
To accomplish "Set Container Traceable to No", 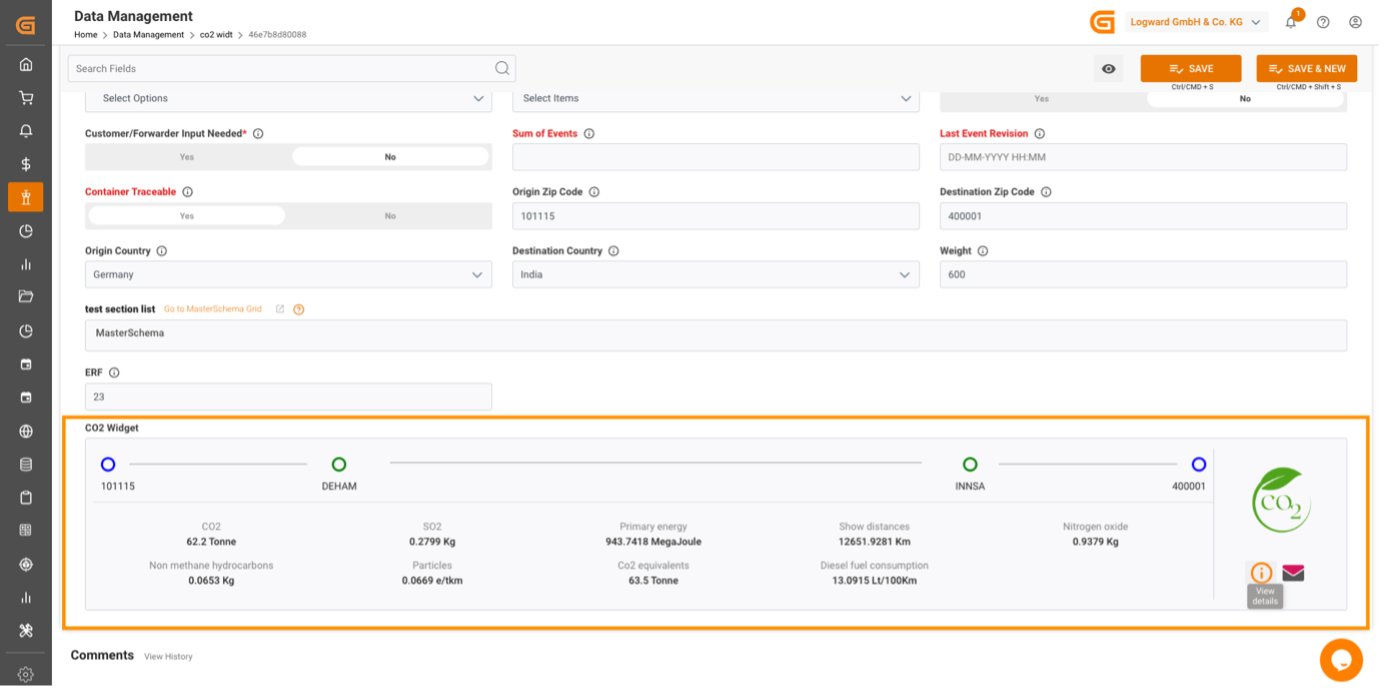I will [390, 216].
